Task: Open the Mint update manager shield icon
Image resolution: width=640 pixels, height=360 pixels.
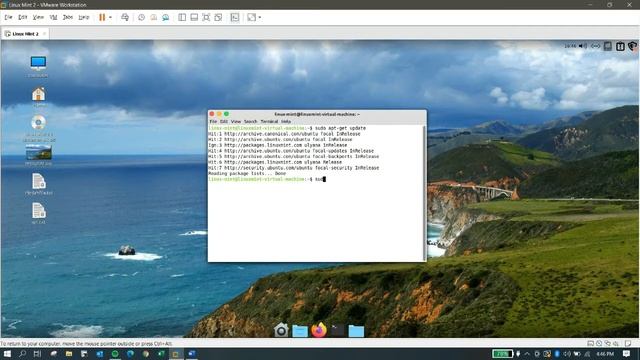Action: (633, 46)
